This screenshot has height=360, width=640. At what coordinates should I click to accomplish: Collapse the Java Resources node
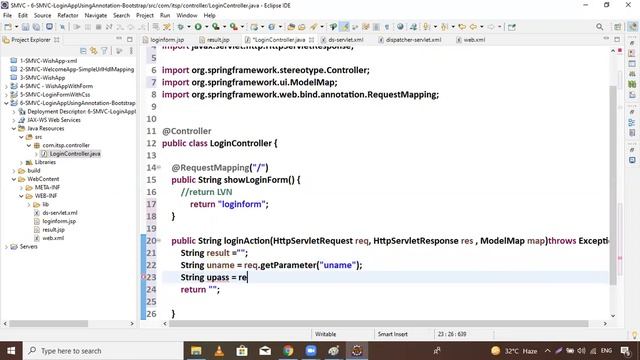(13, 129)
